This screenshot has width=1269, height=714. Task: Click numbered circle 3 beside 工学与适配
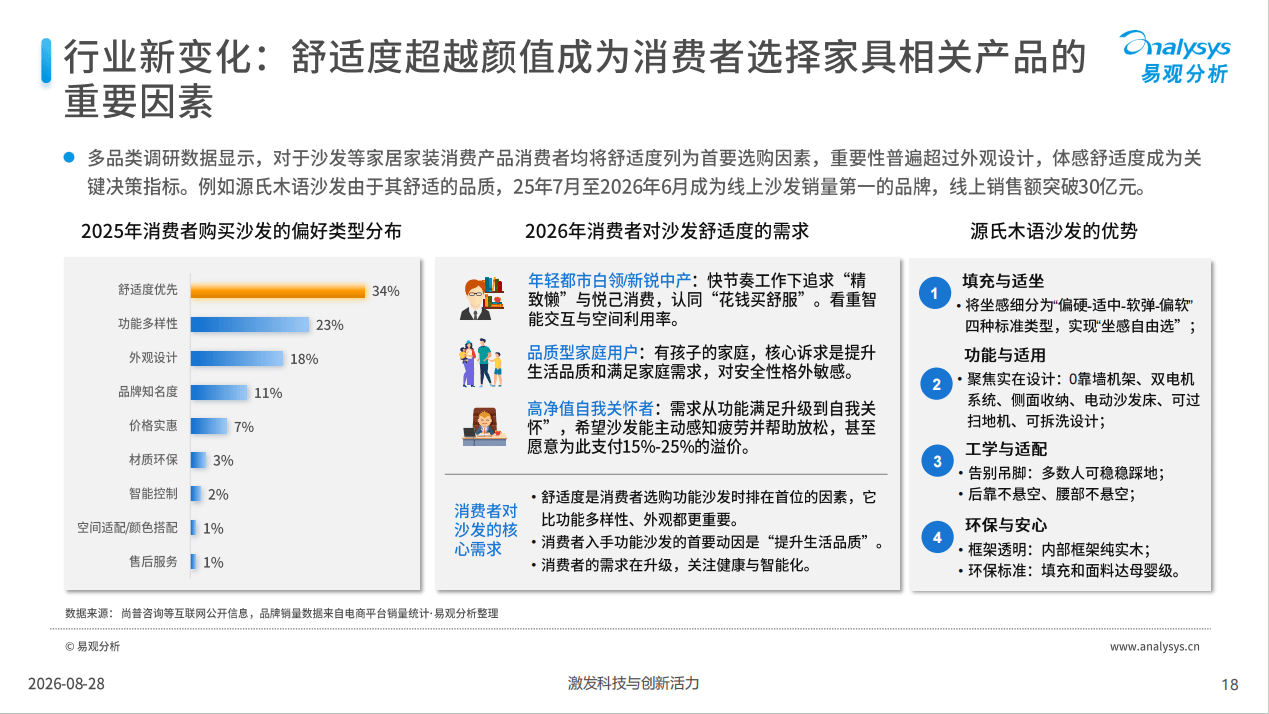(937, 461)
